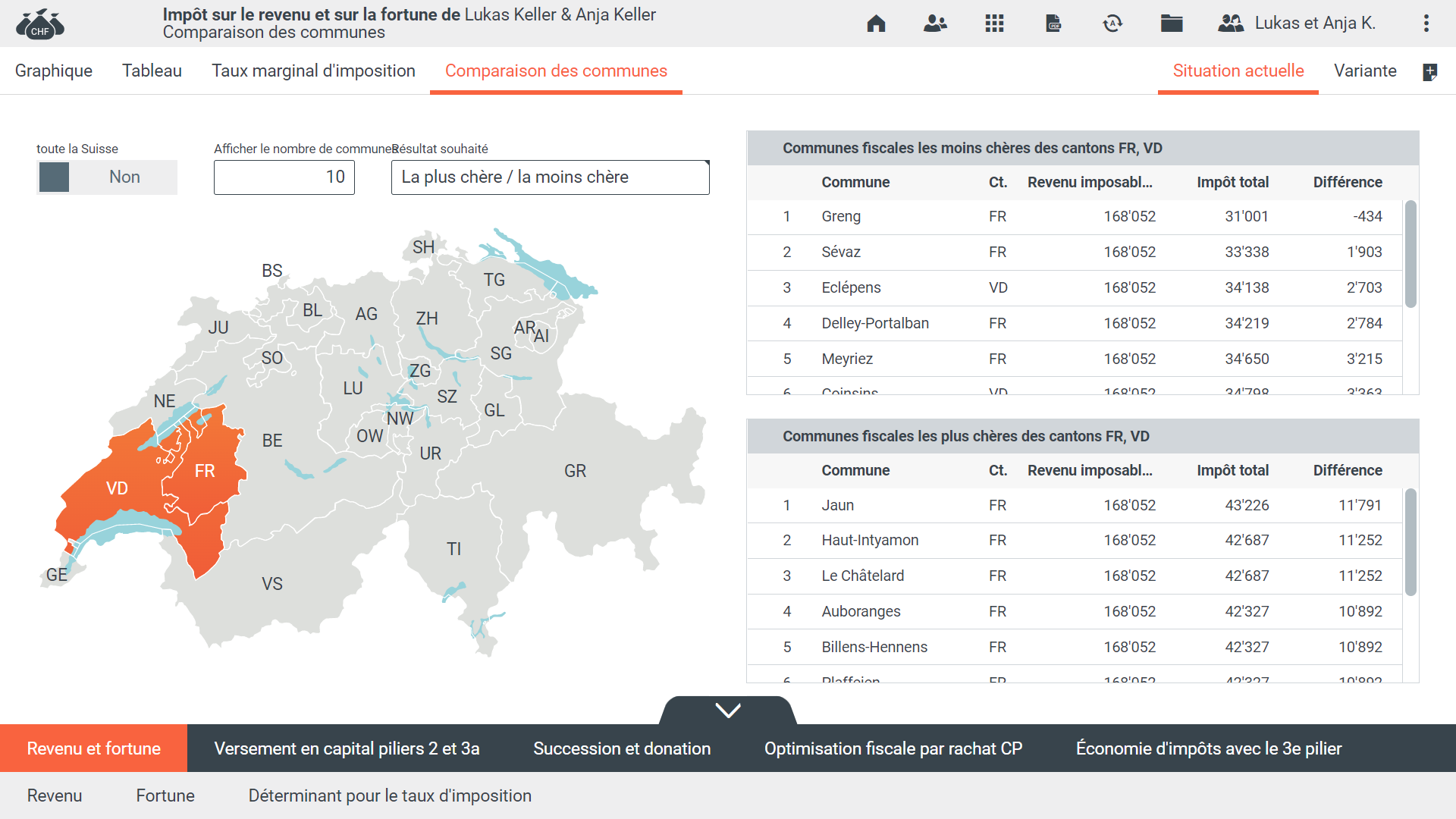Switch to Taux marginal d'imposition tab
The width and height of the screenshot is (1456, 819).
pyautogui.click(x=313, y=71)
